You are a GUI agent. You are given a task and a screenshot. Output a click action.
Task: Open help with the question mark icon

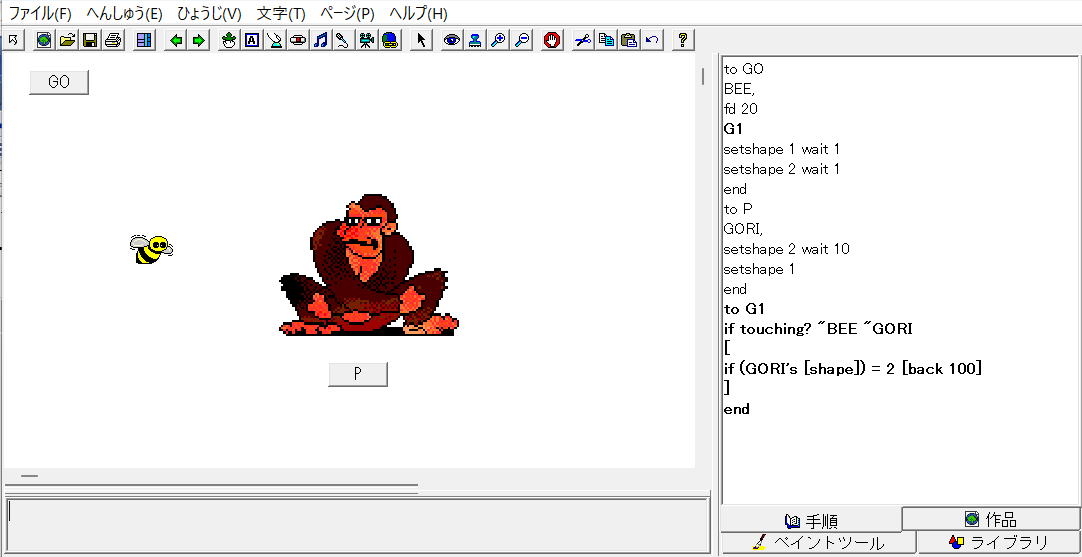pyautogui.click(x=682, y=40)
